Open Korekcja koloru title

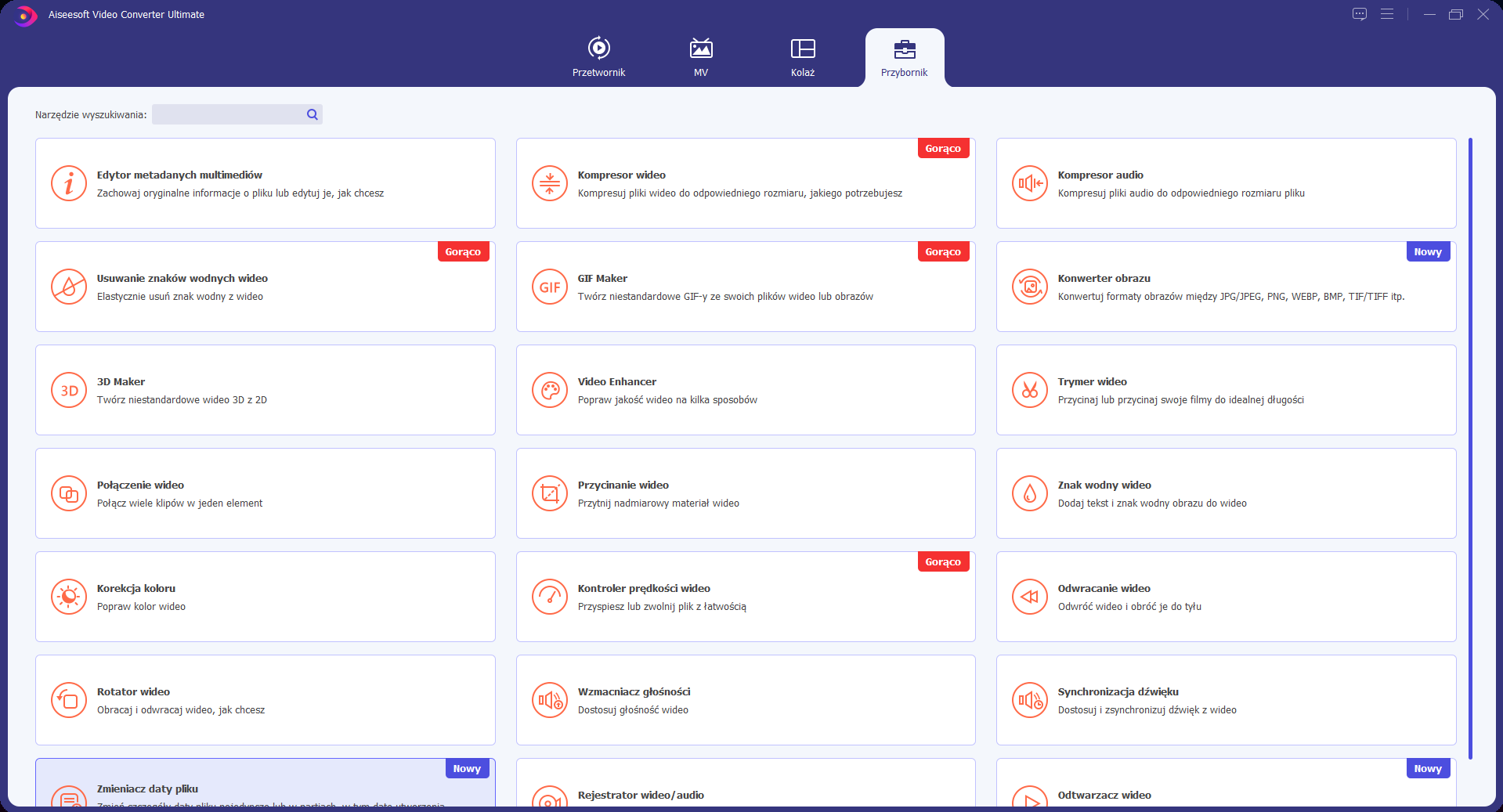pyautogui.click(x=136, y=588)
